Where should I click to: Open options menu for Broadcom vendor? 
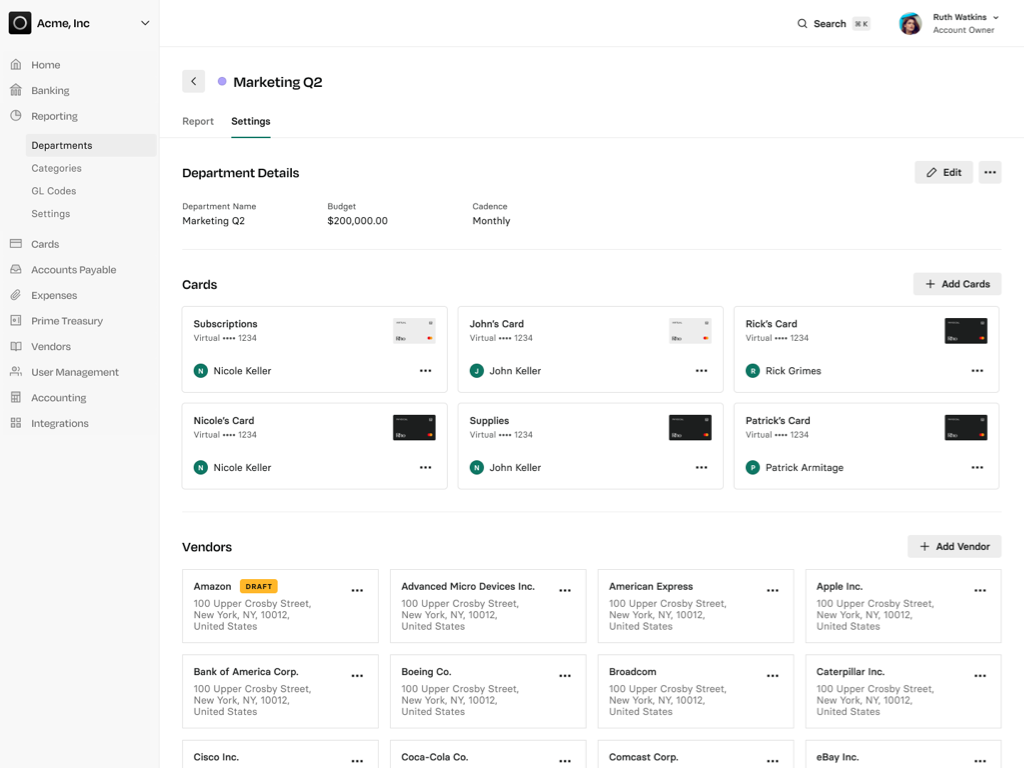pyautogui.click(x=773, y=676)
